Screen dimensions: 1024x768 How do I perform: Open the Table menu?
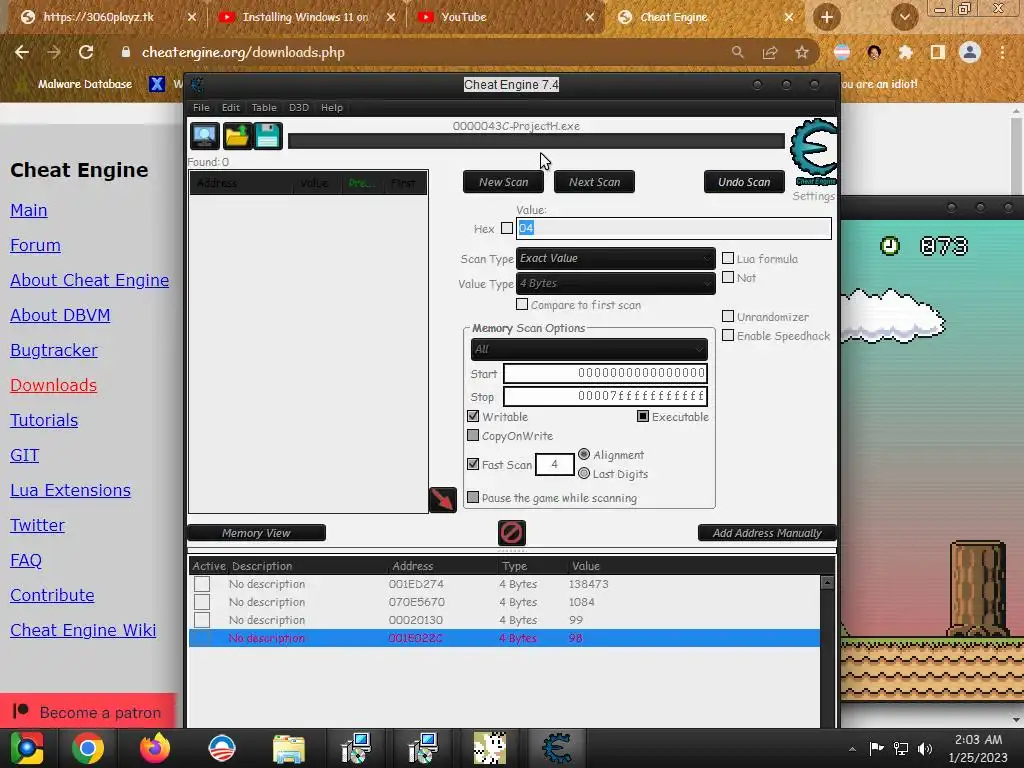tap(264, 107)
